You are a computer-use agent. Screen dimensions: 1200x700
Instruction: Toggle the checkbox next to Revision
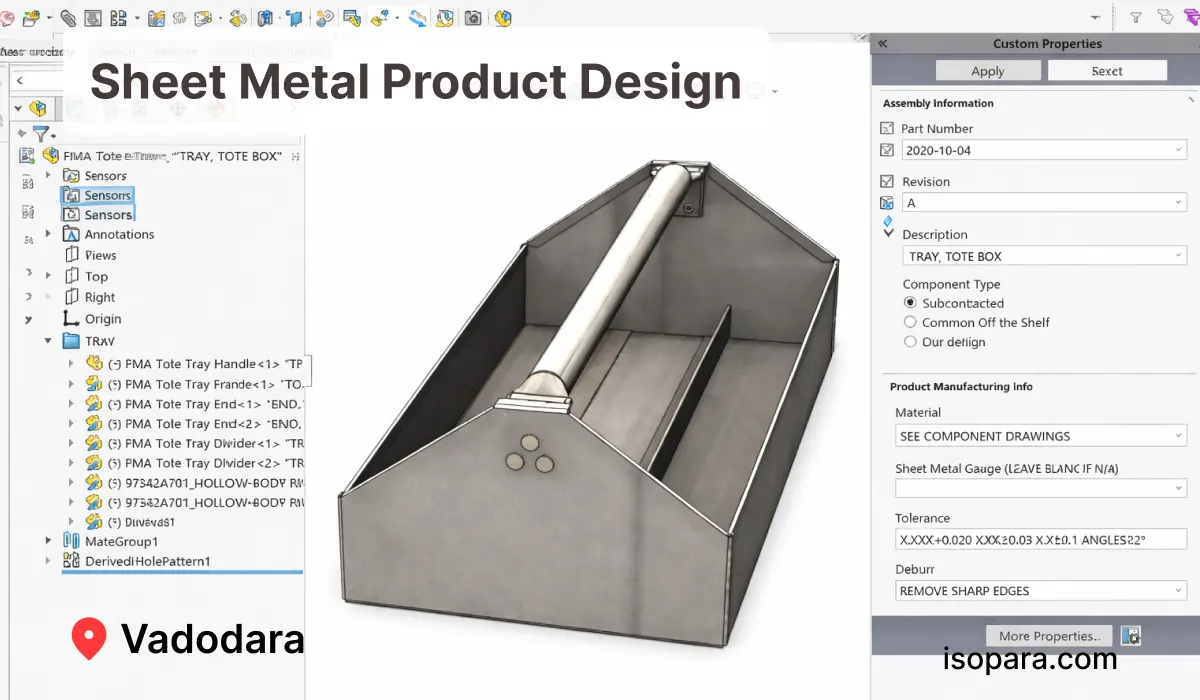[886, 181]
